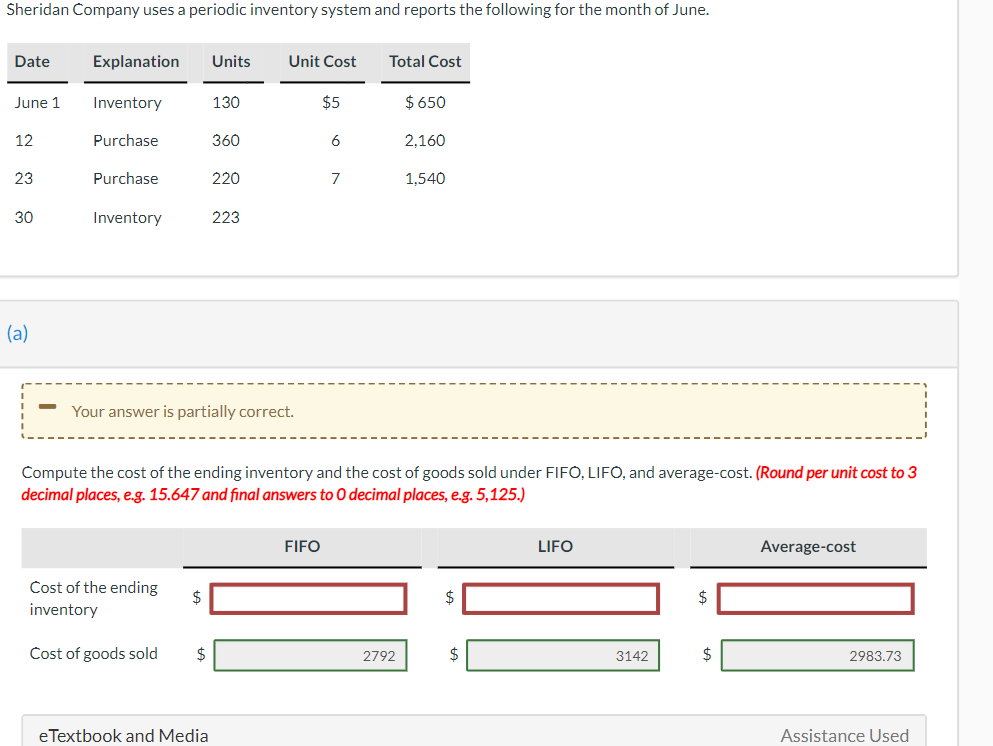Open the eTextbook and Media section
The width and height of the screenshot is (993, 746).
tap(123, 735)
